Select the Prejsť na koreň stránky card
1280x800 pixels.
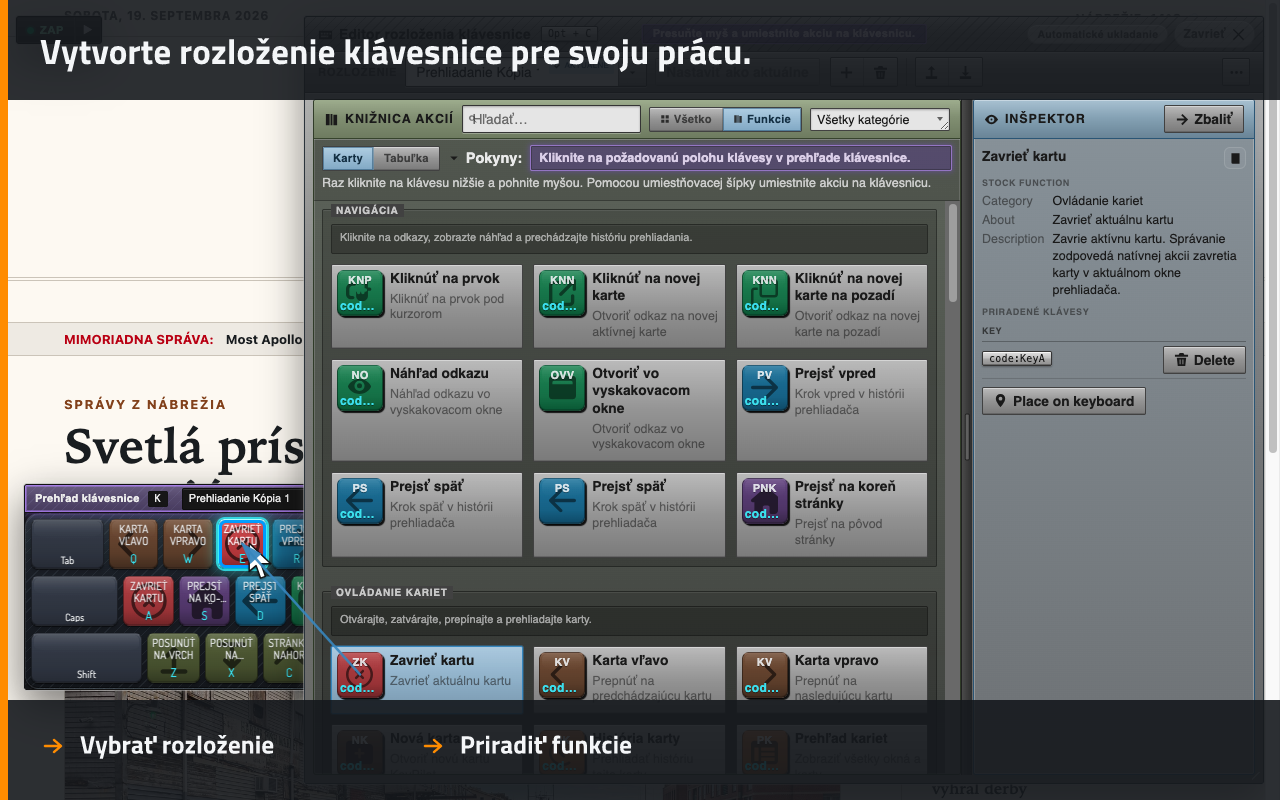[x=832, y=514]
